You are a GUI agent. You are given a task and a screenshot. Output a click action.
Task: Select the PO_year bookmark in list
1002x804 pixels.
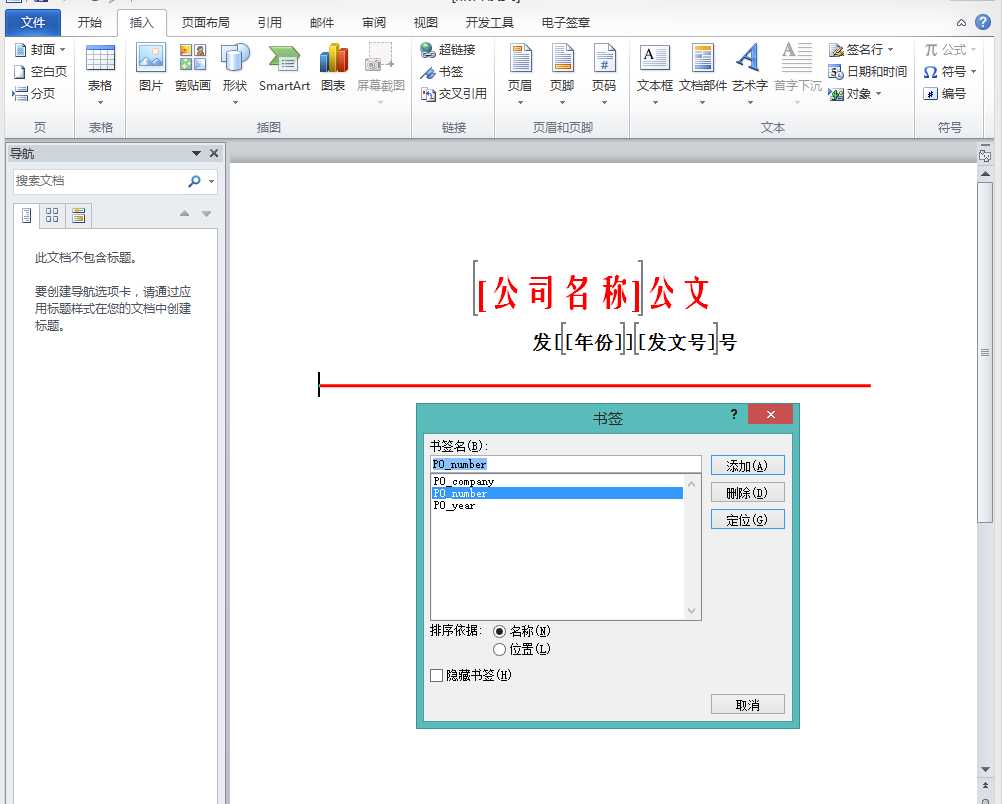point(557,506)
